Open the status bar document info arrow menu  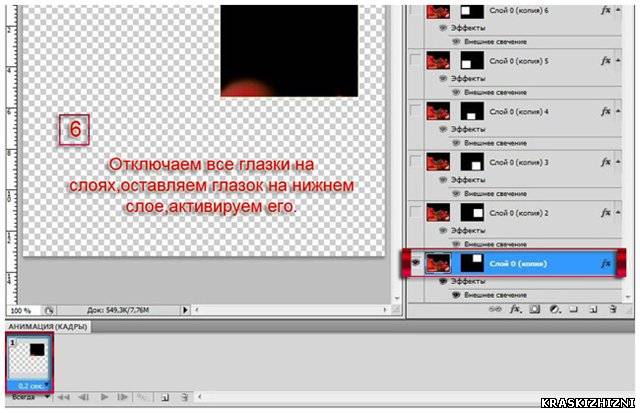click(185, 310)
